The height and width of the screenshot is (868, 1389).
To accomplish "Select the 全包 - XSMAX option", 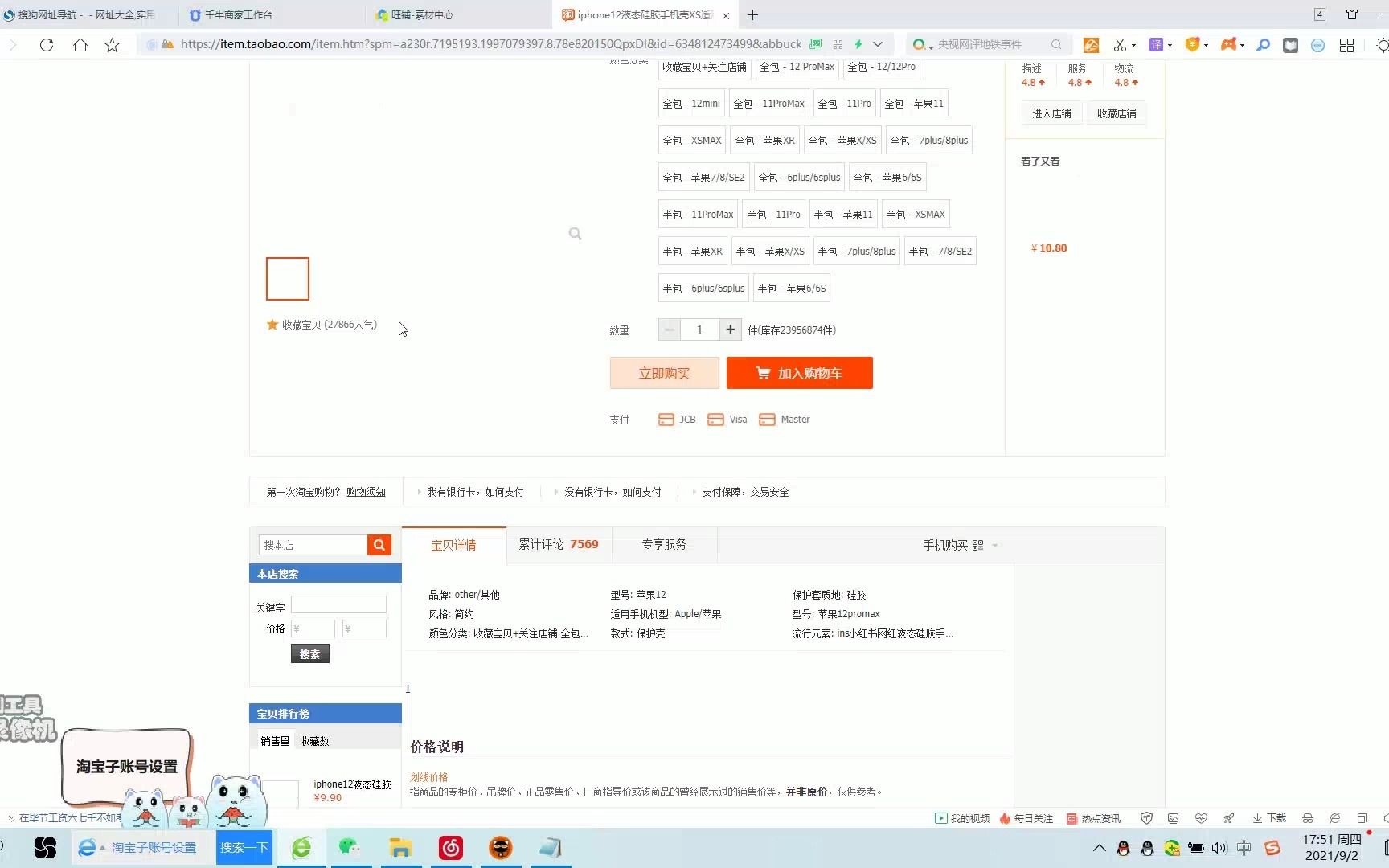I will [692, 141].
